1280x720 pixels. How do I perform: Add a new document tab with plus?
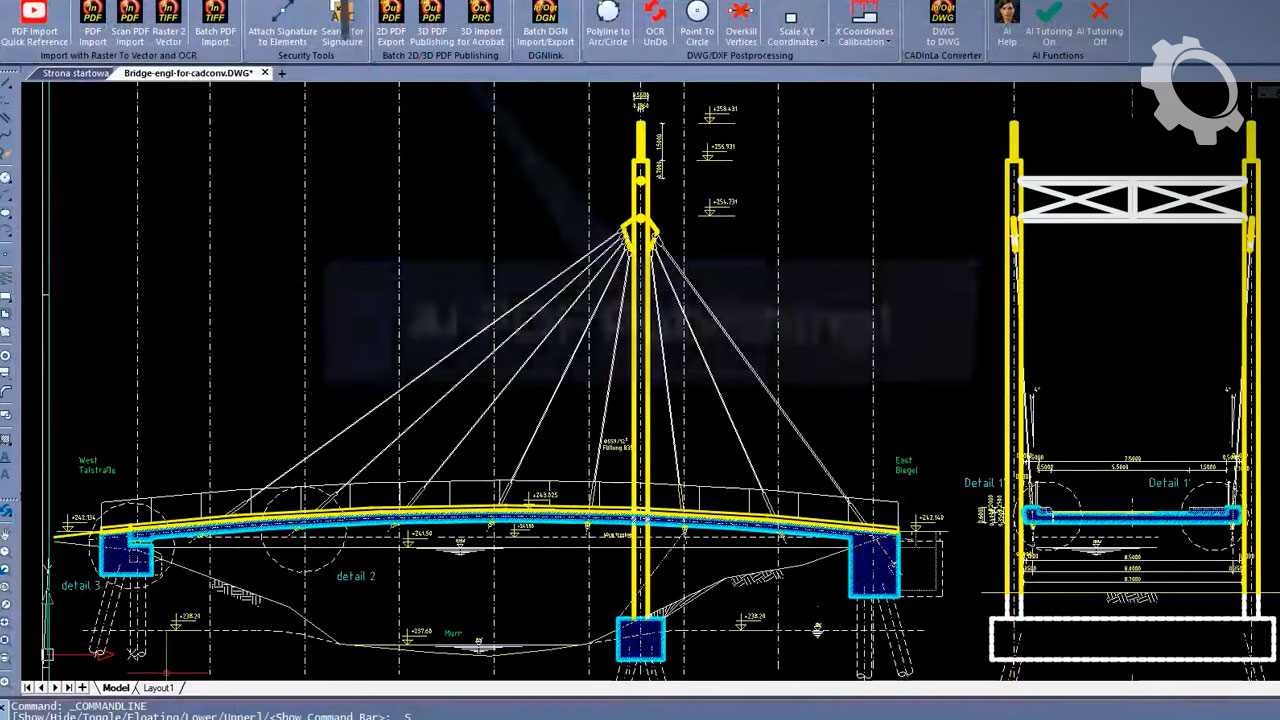point(282,74)
